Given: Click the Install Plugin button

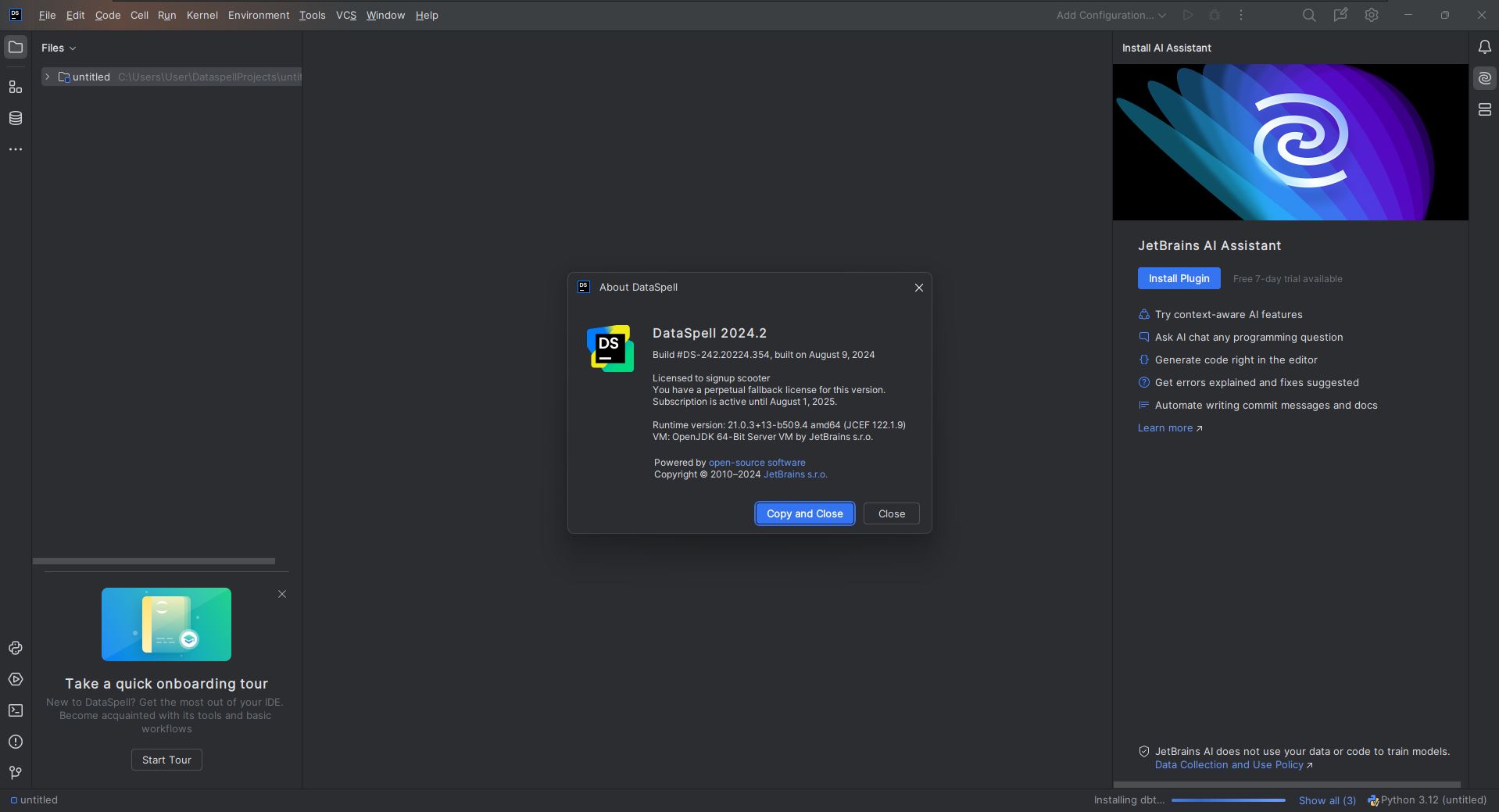Looking at the screenshot, I should coord(1179,278).
